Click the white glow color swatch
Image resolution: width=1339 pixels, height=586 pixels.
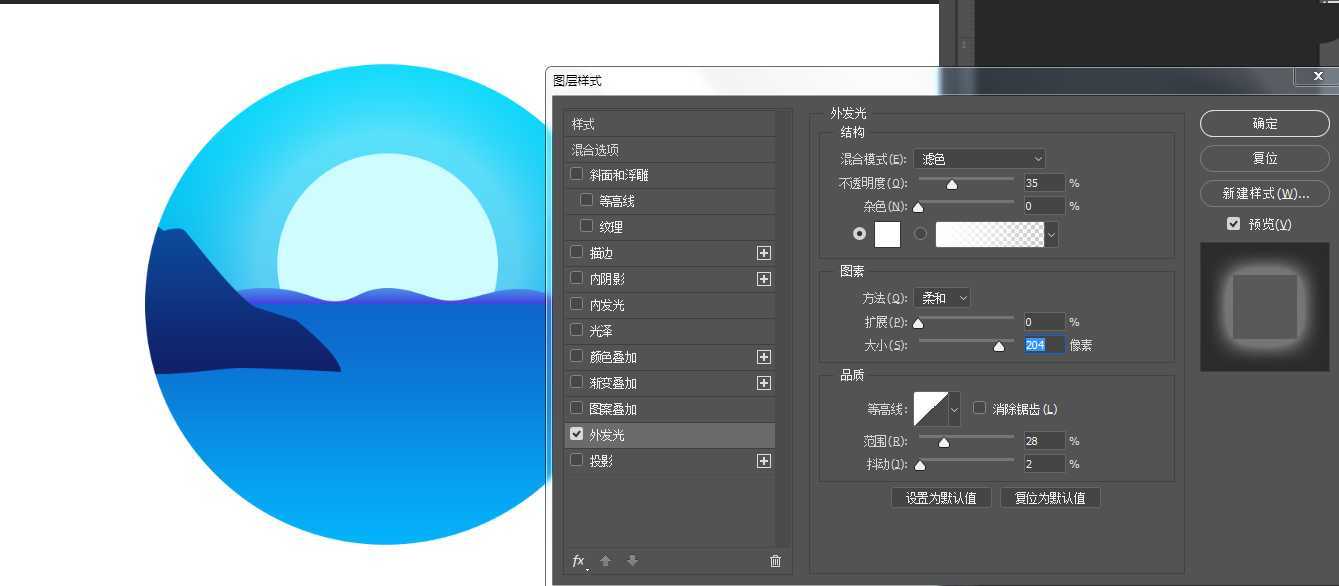point(886,234)
